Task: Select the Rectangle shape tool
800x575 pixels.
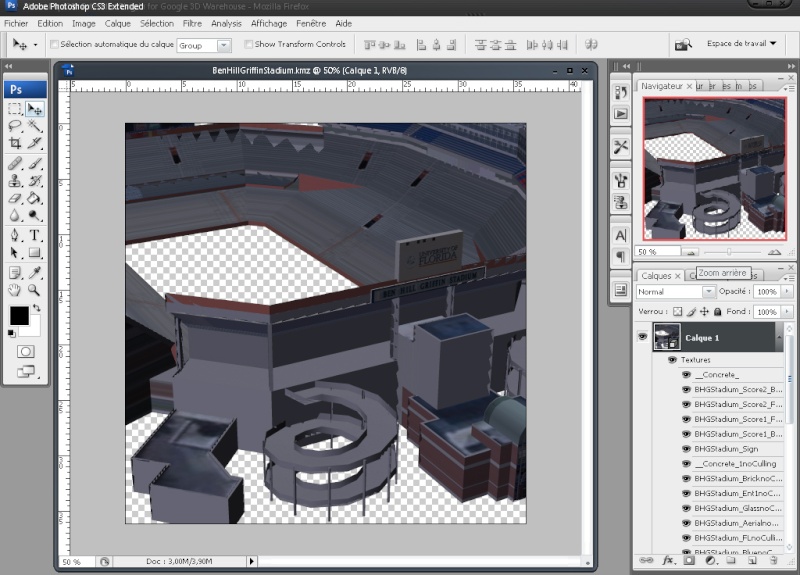Action: 35,253
